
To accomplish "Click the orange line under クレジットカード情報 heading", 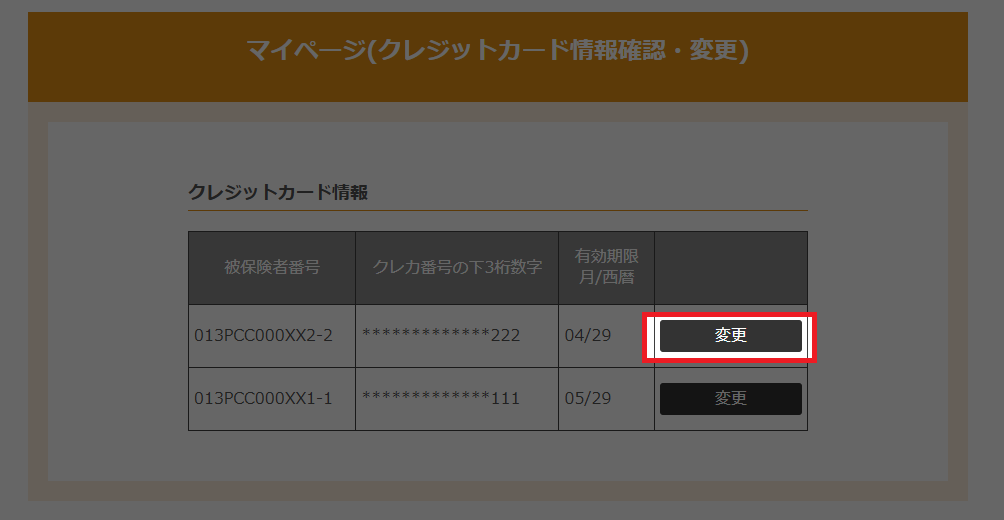I will 497,211.
